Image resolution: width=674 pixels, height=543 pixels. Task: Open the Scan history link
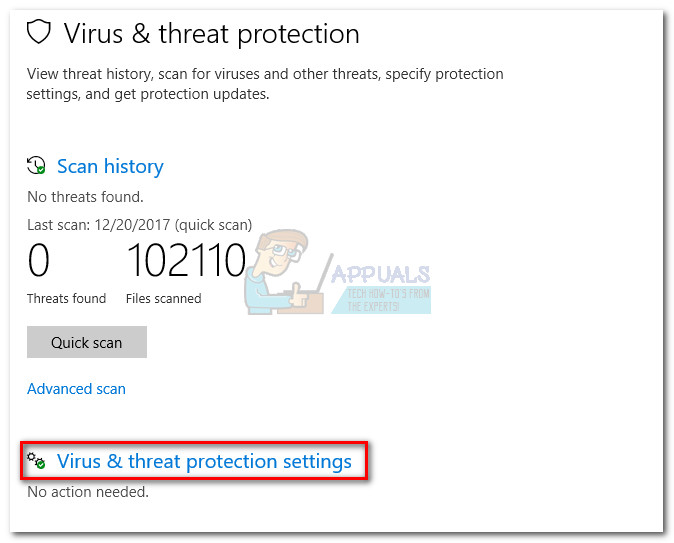tap(110, 166)
